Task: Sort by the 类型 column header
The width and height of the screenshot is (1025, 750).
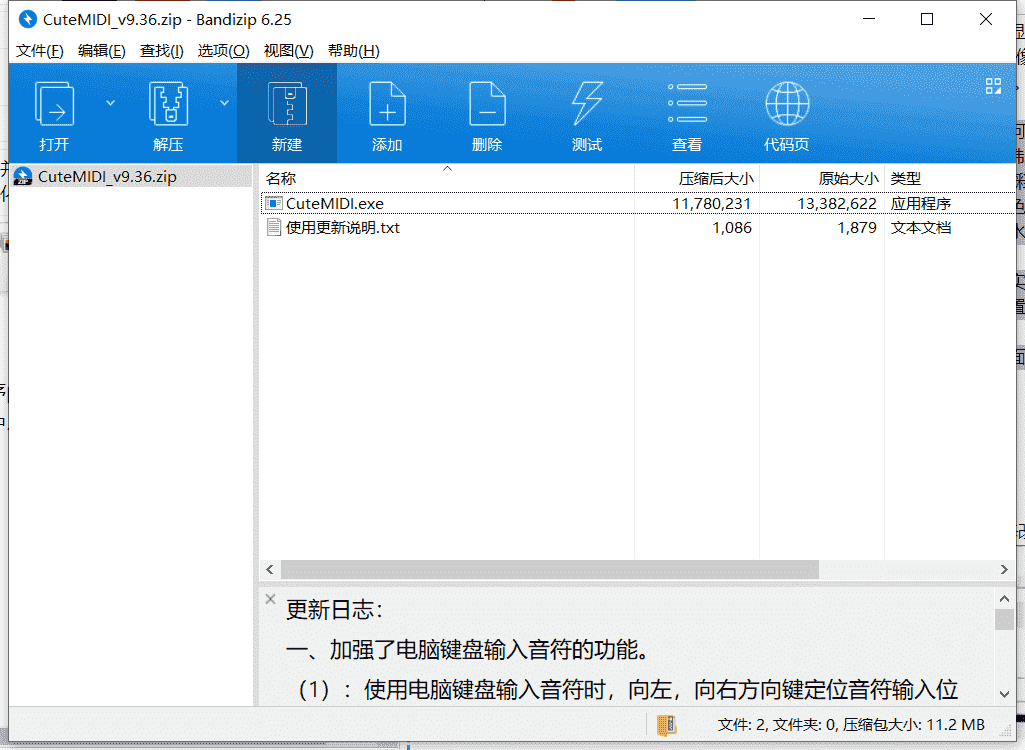Action: pyautogui.click(x=949, y=178)
